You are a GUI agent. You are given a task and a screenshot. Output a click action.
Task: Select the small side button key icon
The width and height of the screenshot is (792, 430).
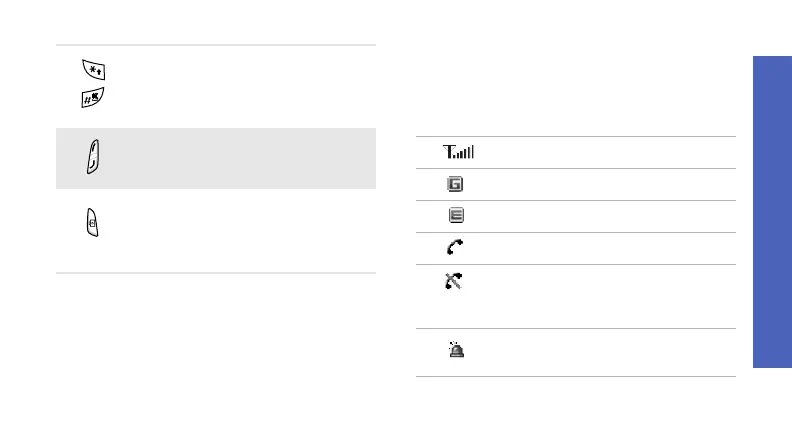point(92,224)
